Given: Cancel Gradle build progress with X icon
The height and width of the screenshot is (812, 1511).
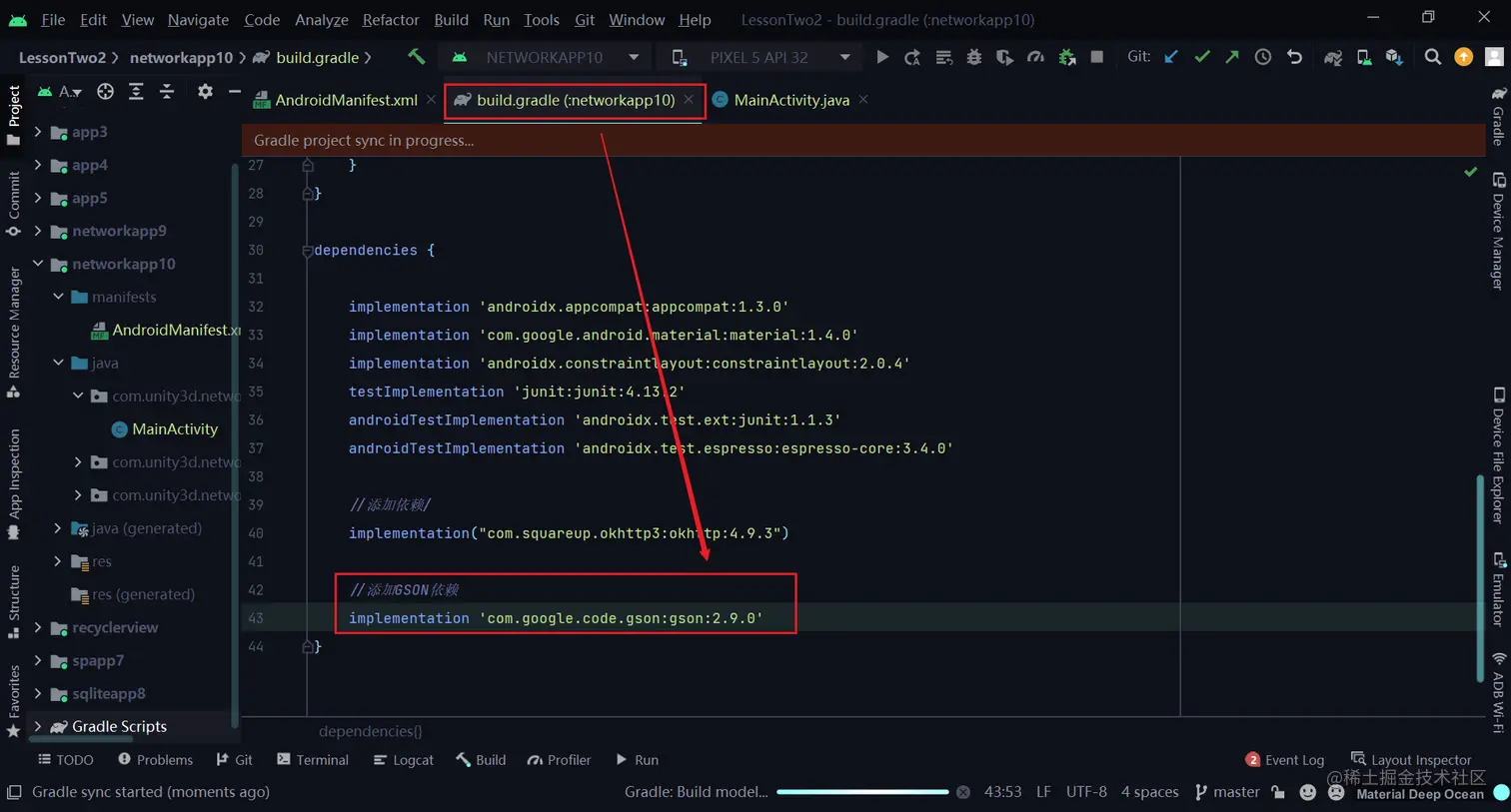Looking at the screenshot, I should [963, 792].
